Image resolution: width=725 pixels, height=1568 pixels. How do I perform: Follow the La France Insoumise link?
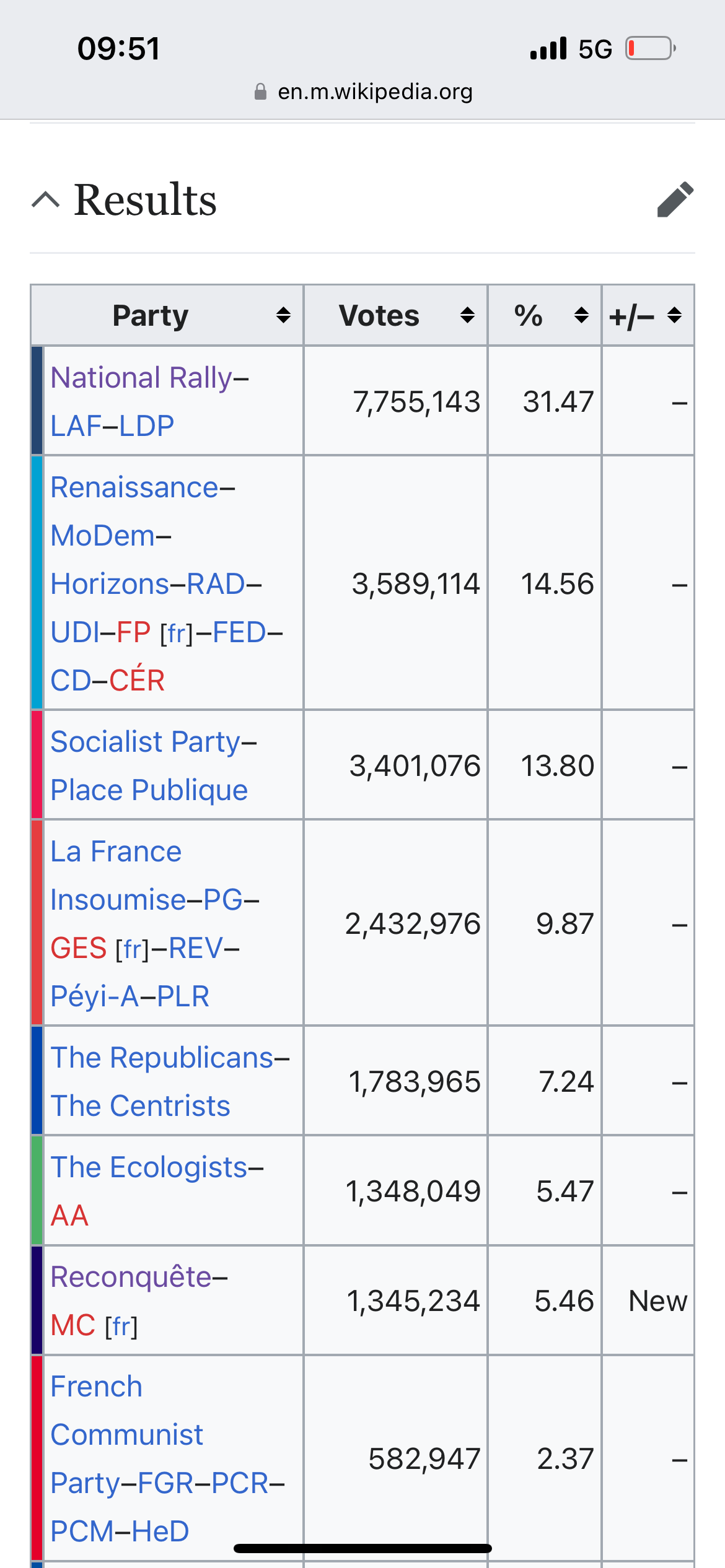116,852
